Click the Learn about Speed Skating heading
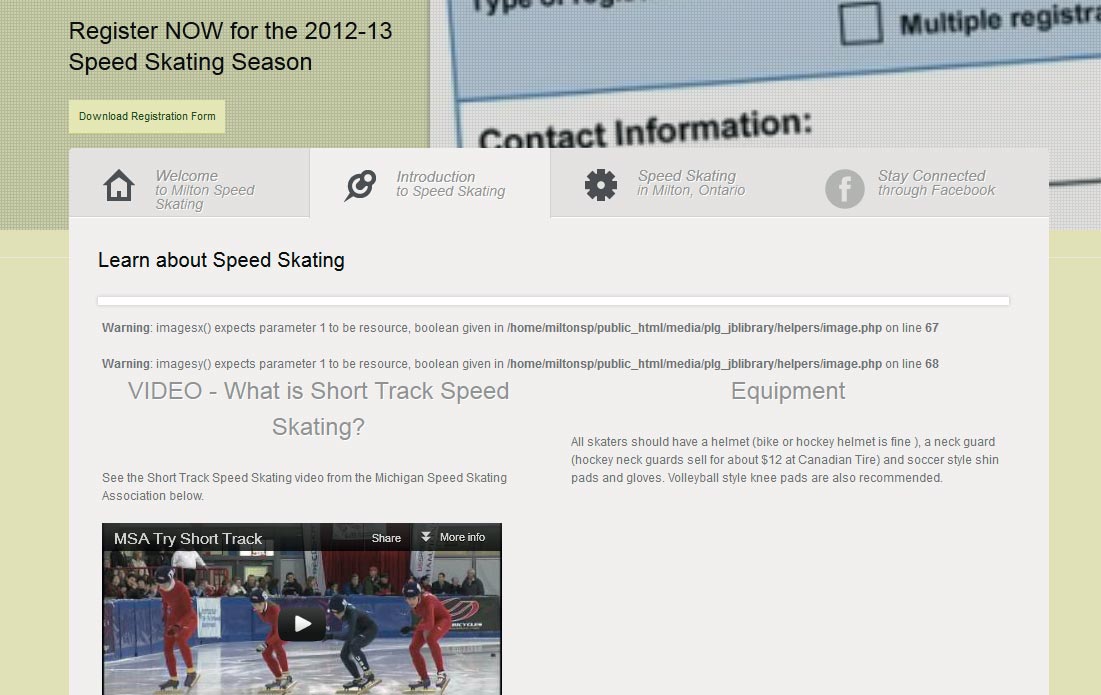The height and width of the screenshot is (695, 1101). click(221, 260)
